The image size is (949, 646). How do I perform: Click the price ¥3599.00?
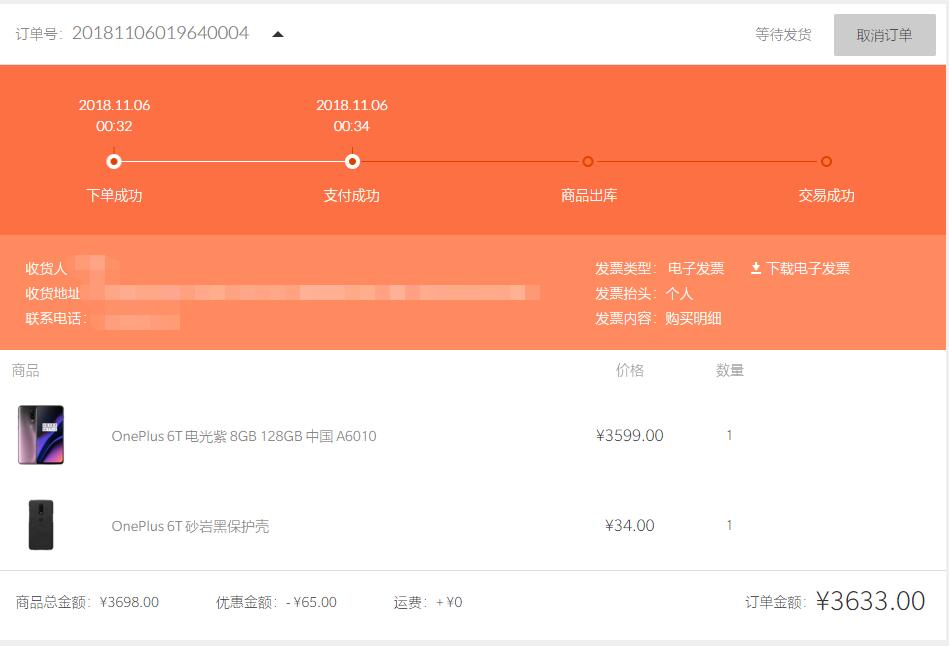coord(629,435)
